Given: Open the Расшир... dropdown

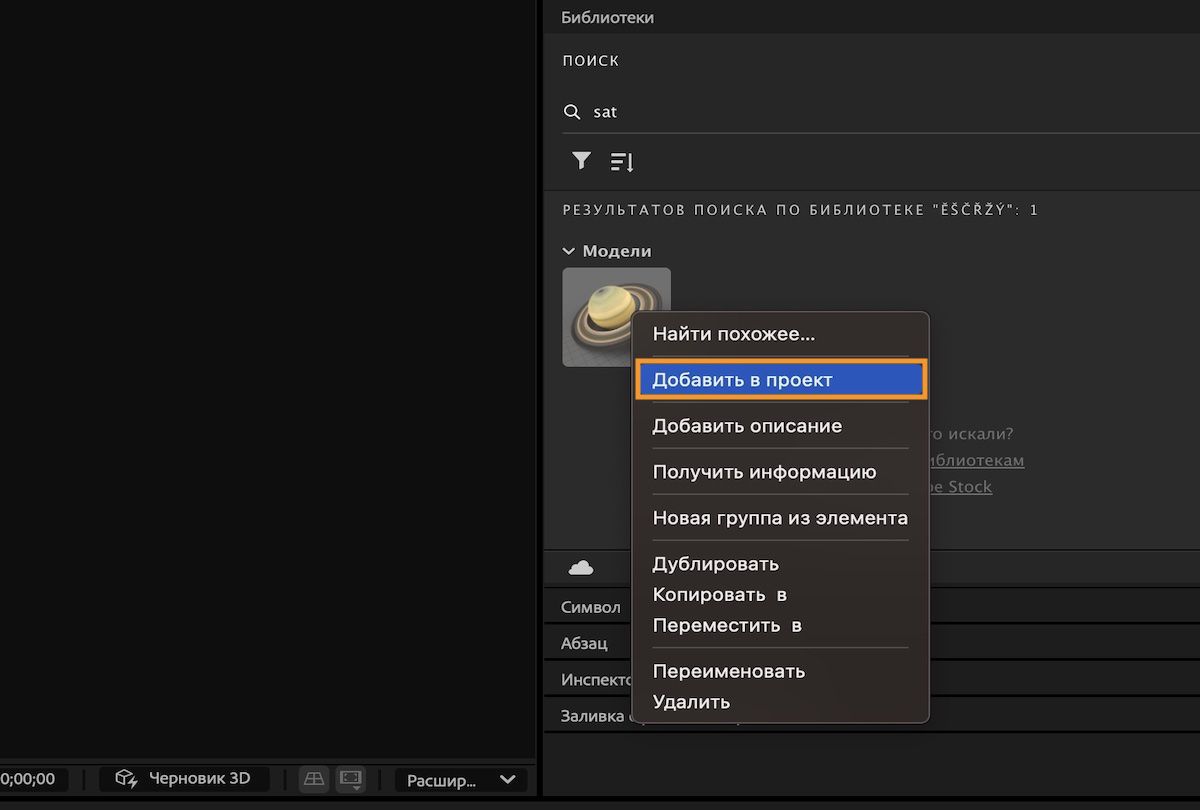Looking at the screenshot, I should (x=461, y=779).
